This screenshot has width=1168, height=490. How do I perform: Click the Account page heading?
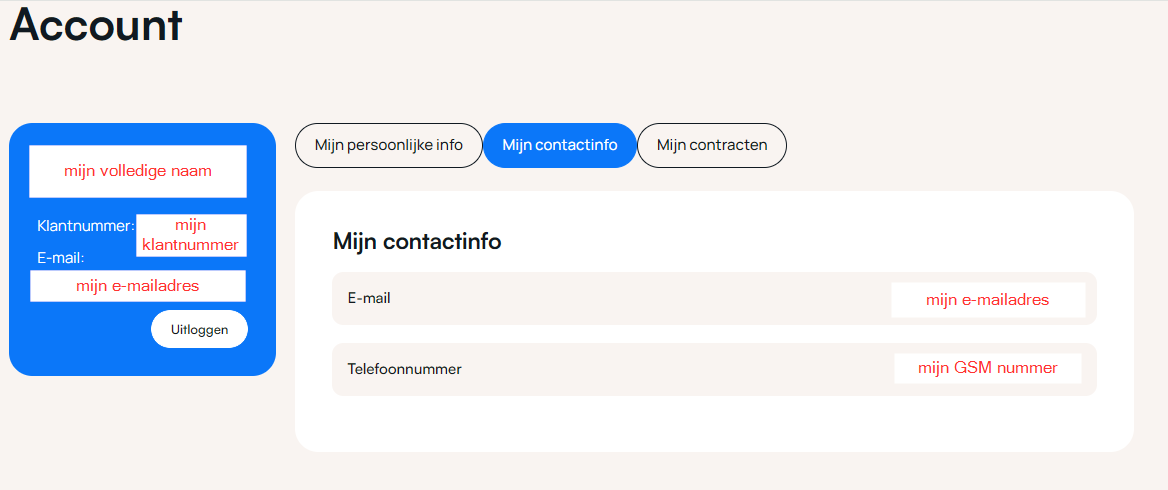96,25
